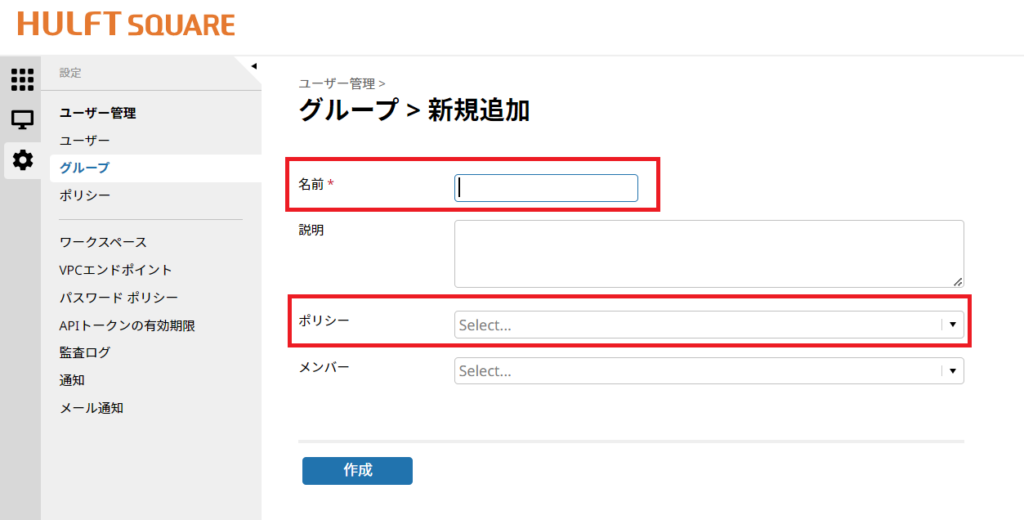Collapse the settings side panel arrow
Screen dimensions: 1024x520
pos(253,66)
